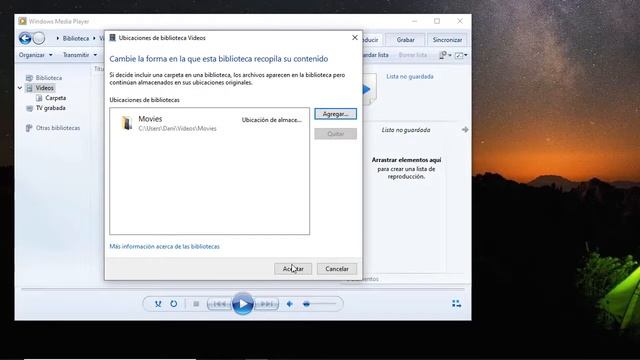
Task: Click the dialog title film-strip icon
Action: (113, 38)
